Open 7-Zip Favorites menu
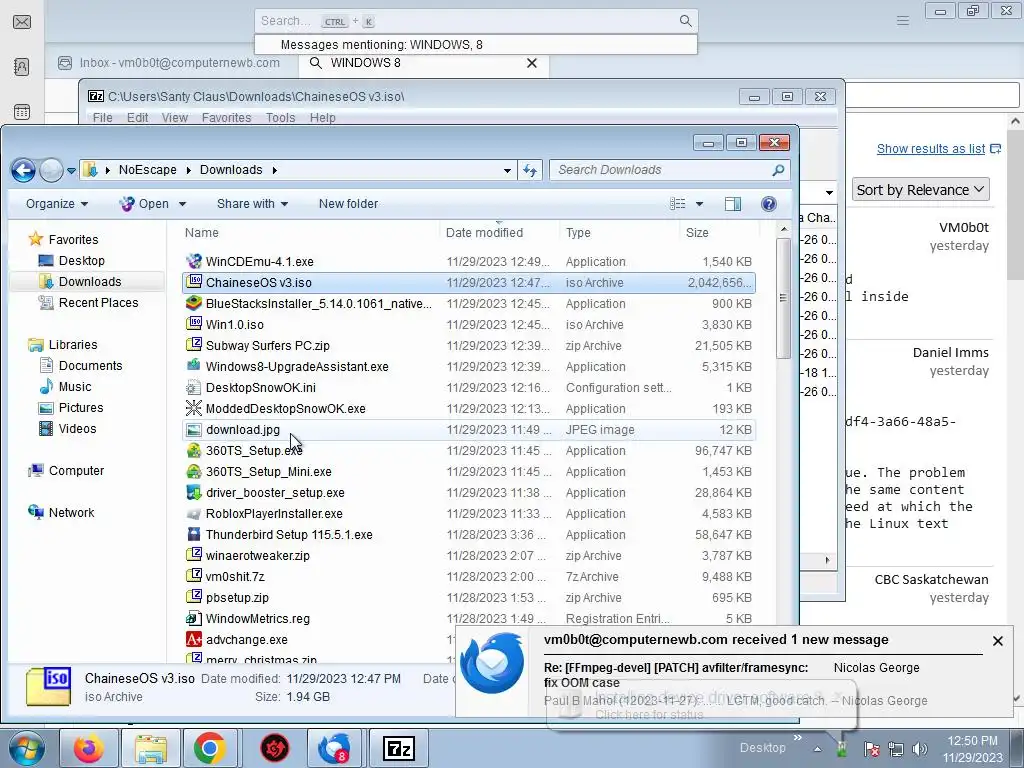1024x768 pixels. pyautogui.click(x=227, y=118)
